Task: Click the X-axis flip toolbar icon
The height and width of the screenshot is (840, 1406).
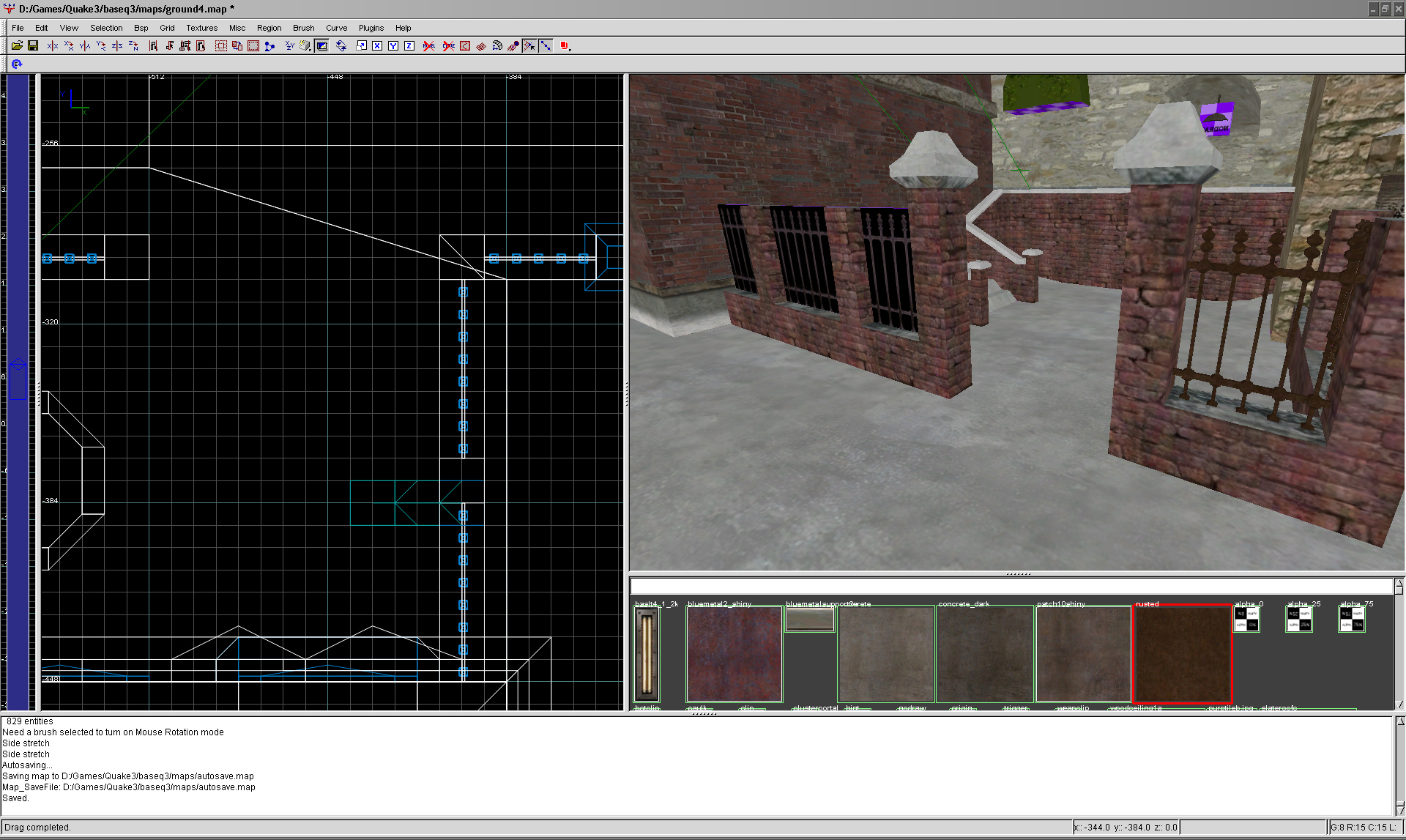Action: pos(53,45)
